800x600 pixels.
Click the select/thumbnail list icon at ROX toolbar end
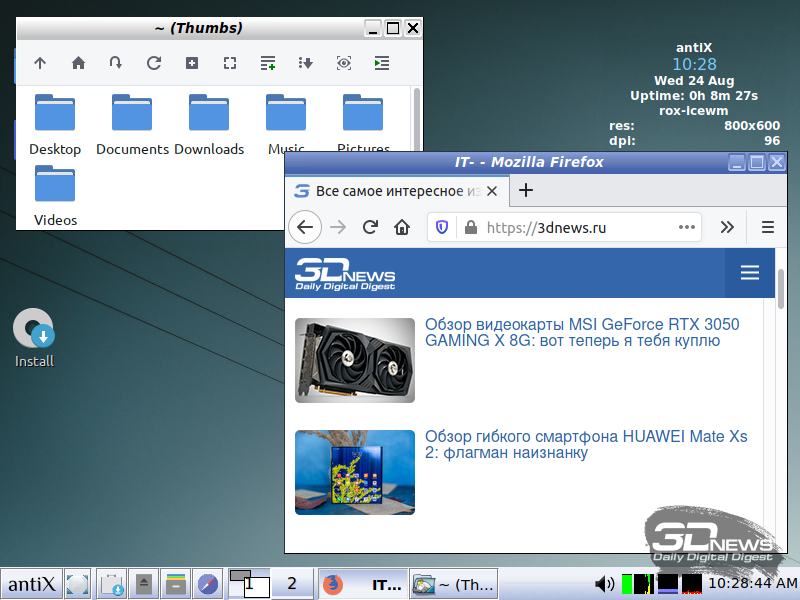point(382,63)
